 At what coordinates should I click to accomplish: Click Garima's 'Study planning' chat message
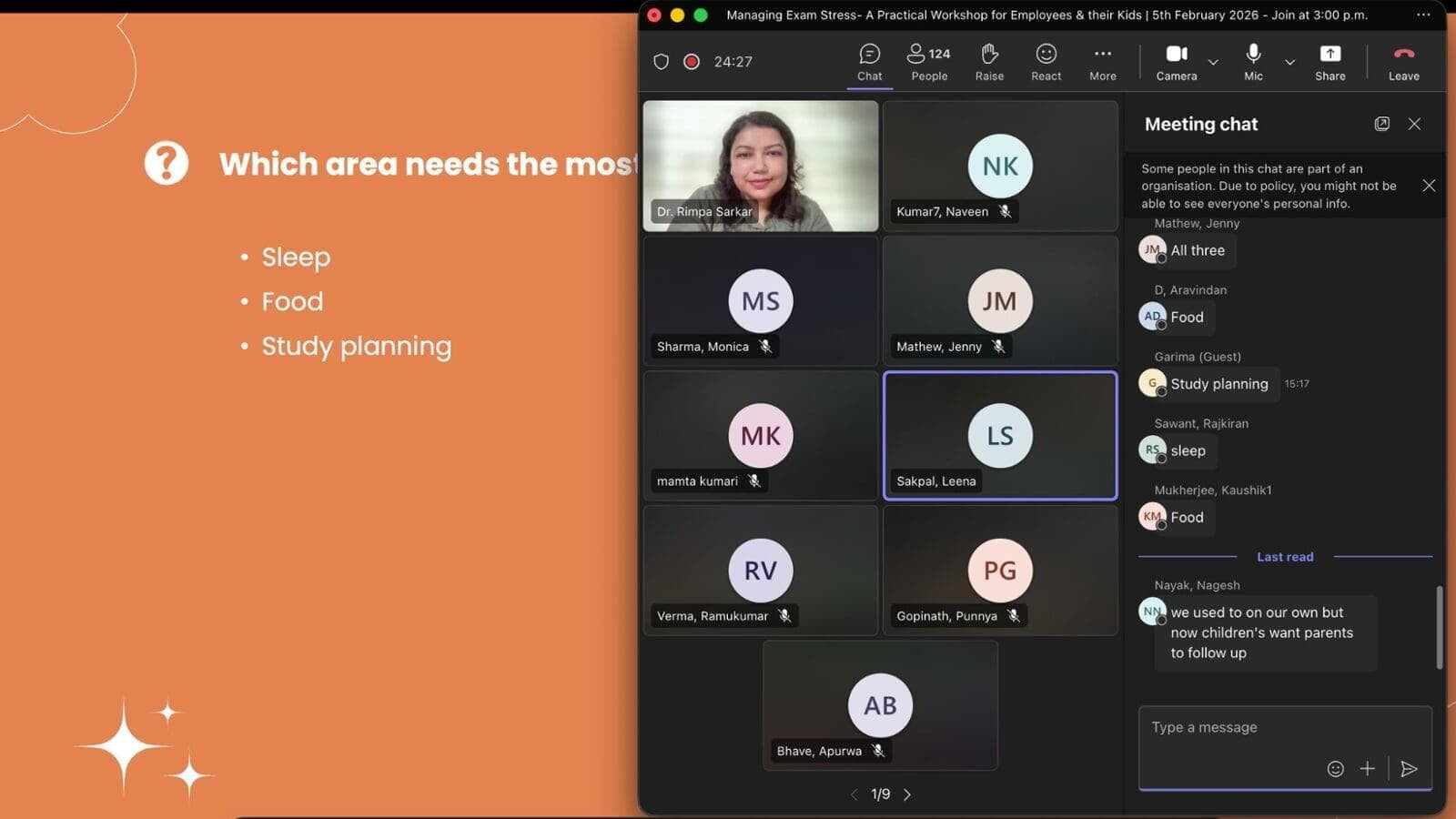[1218, 384]
